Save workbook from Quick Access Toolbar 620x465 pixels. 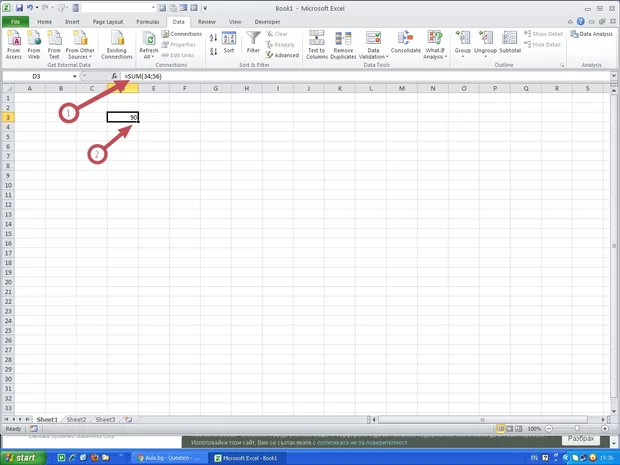pos(19,8)
